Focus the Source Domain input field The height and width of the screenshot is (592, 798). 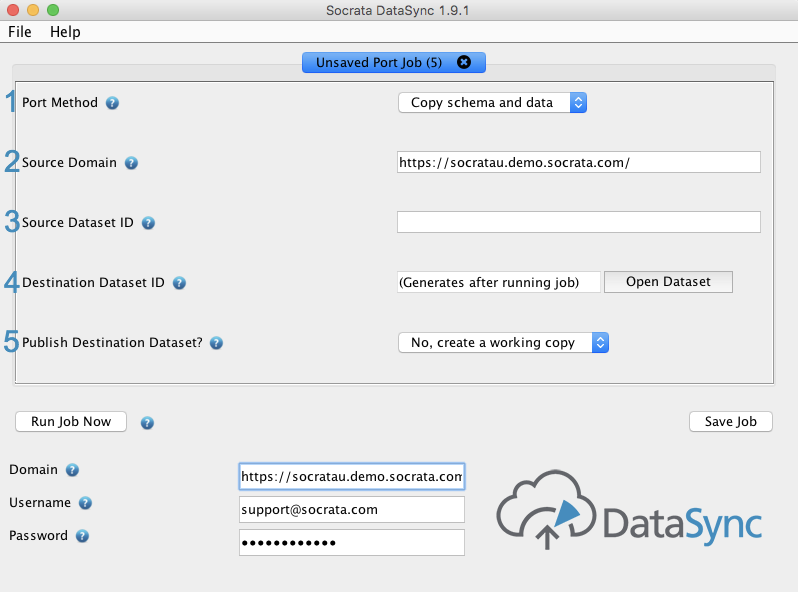(579, 162)
